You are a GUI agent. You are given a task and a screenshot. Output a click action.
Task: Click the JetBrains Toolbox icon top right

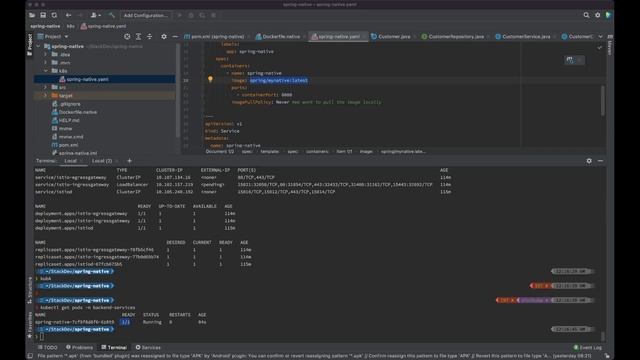pyautogui.click(x=608, y=15)
